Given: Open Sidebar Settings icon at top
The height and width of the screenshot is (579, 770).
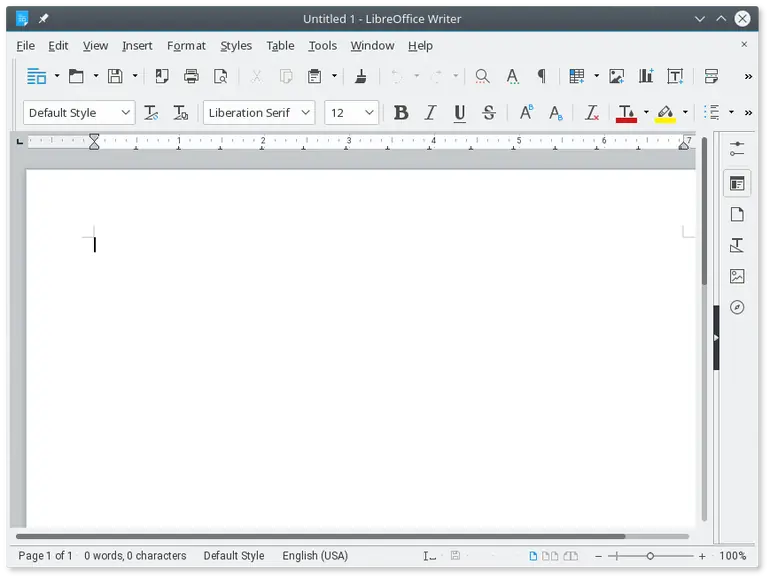Looking at the screenshot, I should (x=737, y=149).
